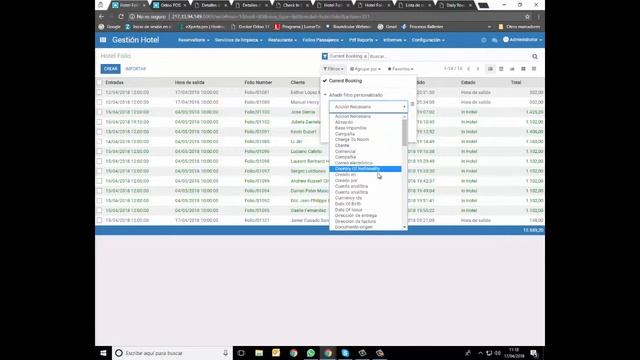Screen dimensions: 640x360
Task: Go to previous page arrow
Action: coord(469,69)
